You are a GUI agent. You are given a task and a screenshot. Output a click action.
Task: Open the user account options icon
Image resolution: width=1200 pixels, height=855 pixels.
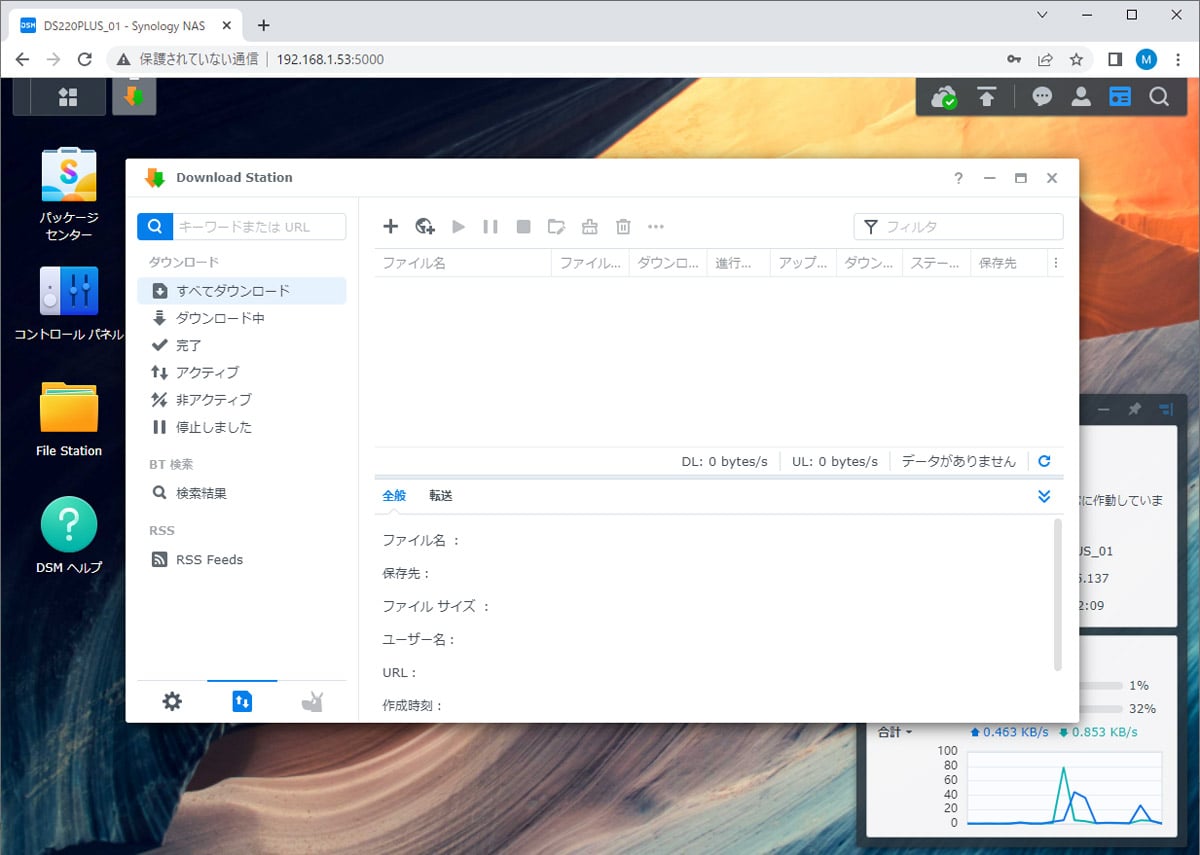[1081, 97]
